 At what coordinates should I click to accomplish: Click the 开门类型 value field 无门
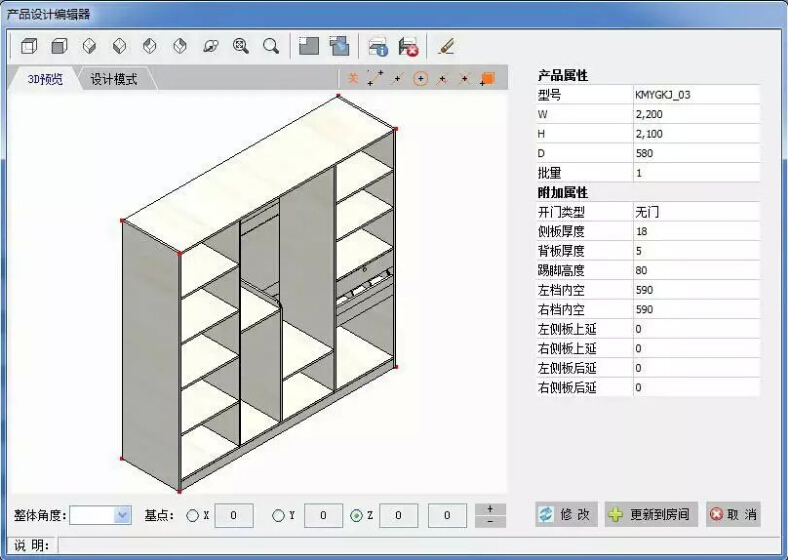coord(695,212)
